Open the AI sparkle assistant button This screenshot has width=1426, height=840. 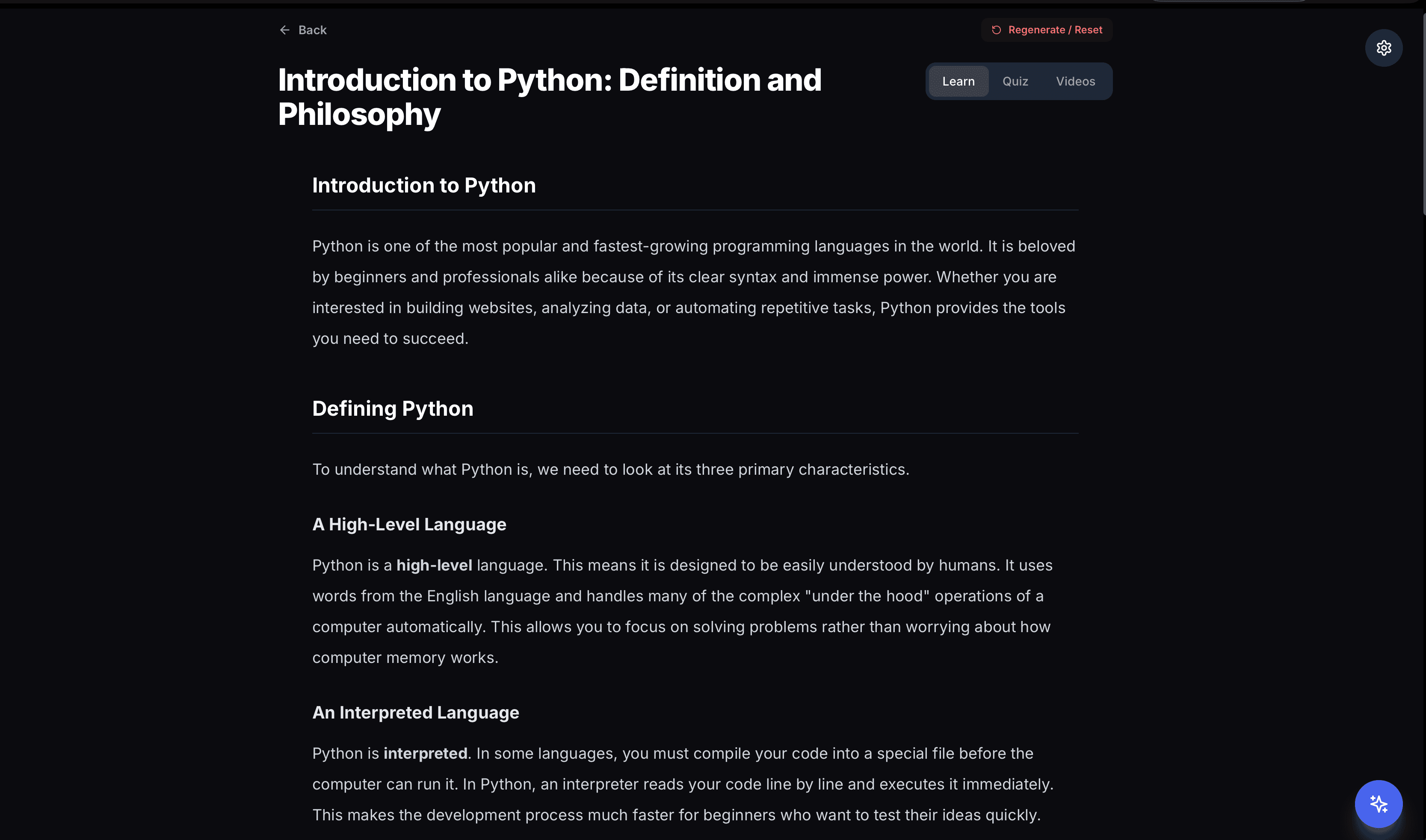click(1379, 803)
